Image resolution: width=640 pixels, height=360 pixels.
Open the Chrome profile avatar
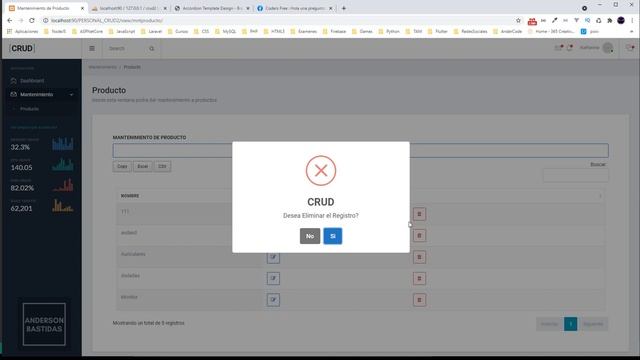point(621,20)
